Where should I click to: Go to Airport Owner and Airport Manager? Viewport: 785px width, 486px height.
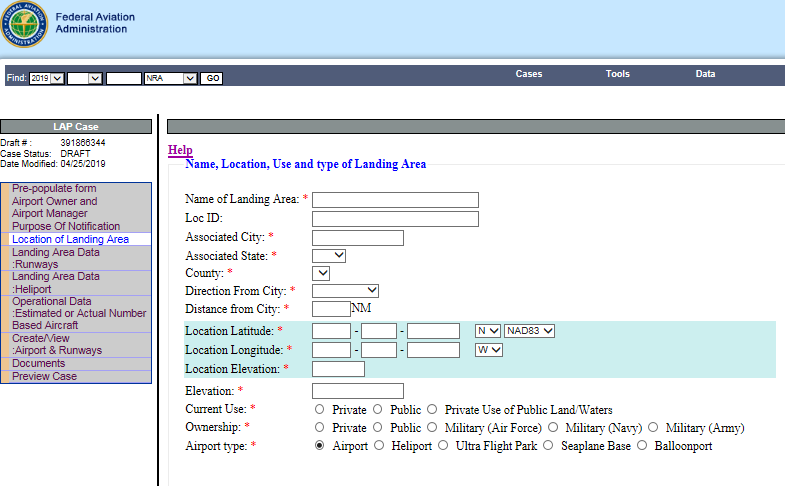55,207
